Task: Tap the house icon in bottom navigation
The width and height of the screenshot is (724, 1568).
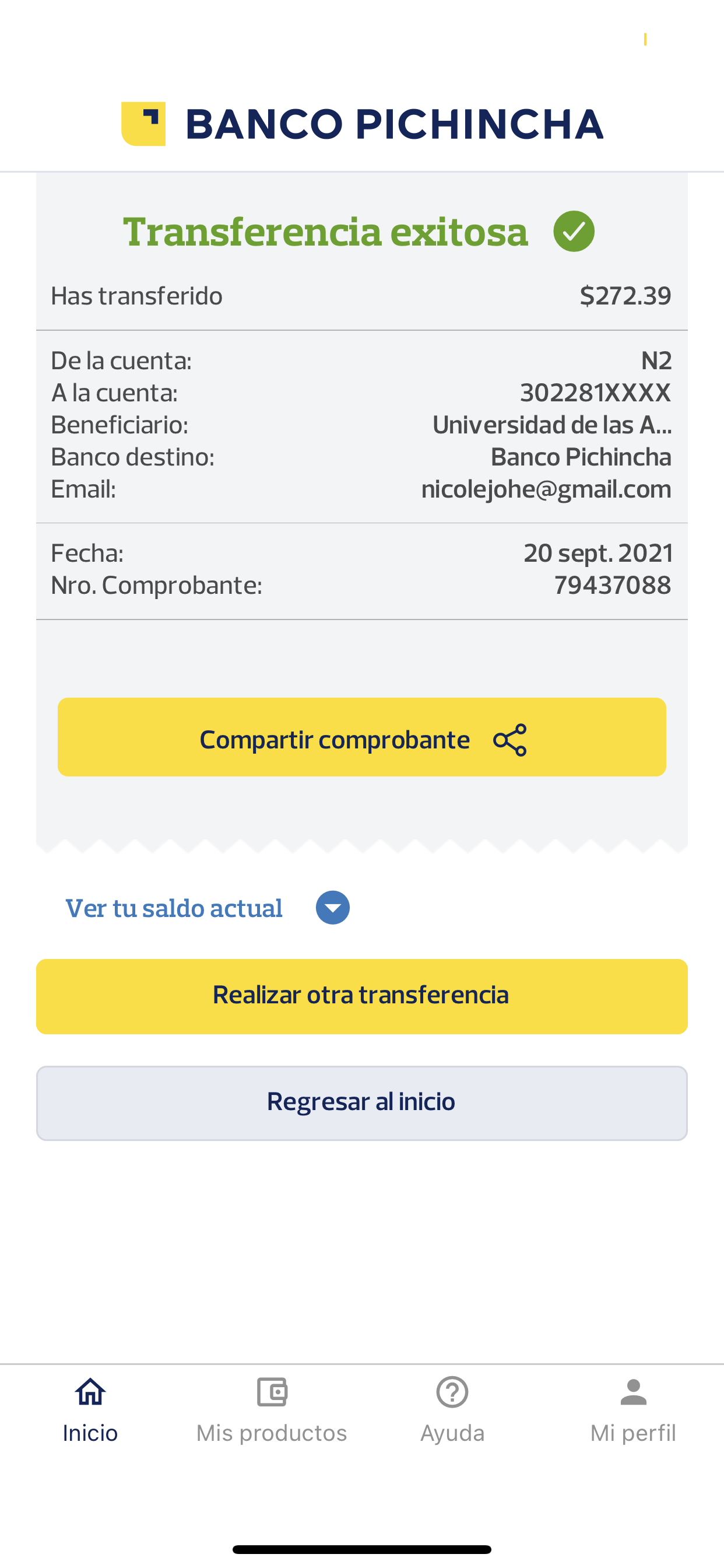Action: pos(90,1392)
